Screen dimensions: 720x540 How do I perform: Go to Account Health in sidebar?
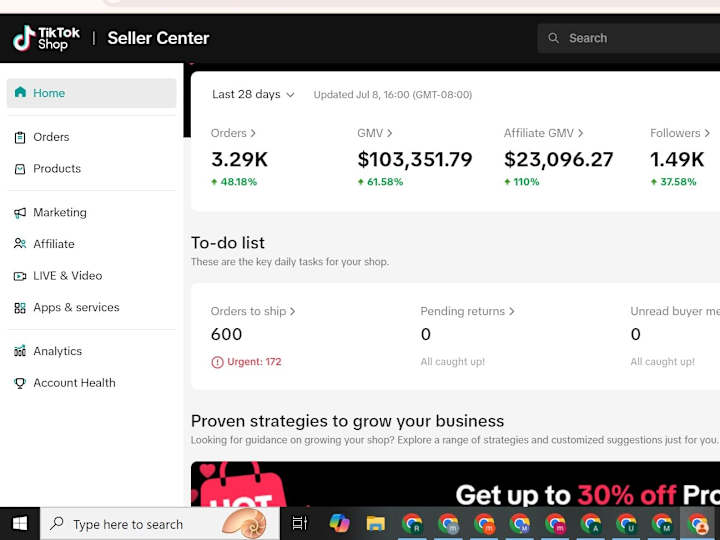pos(74,382)
